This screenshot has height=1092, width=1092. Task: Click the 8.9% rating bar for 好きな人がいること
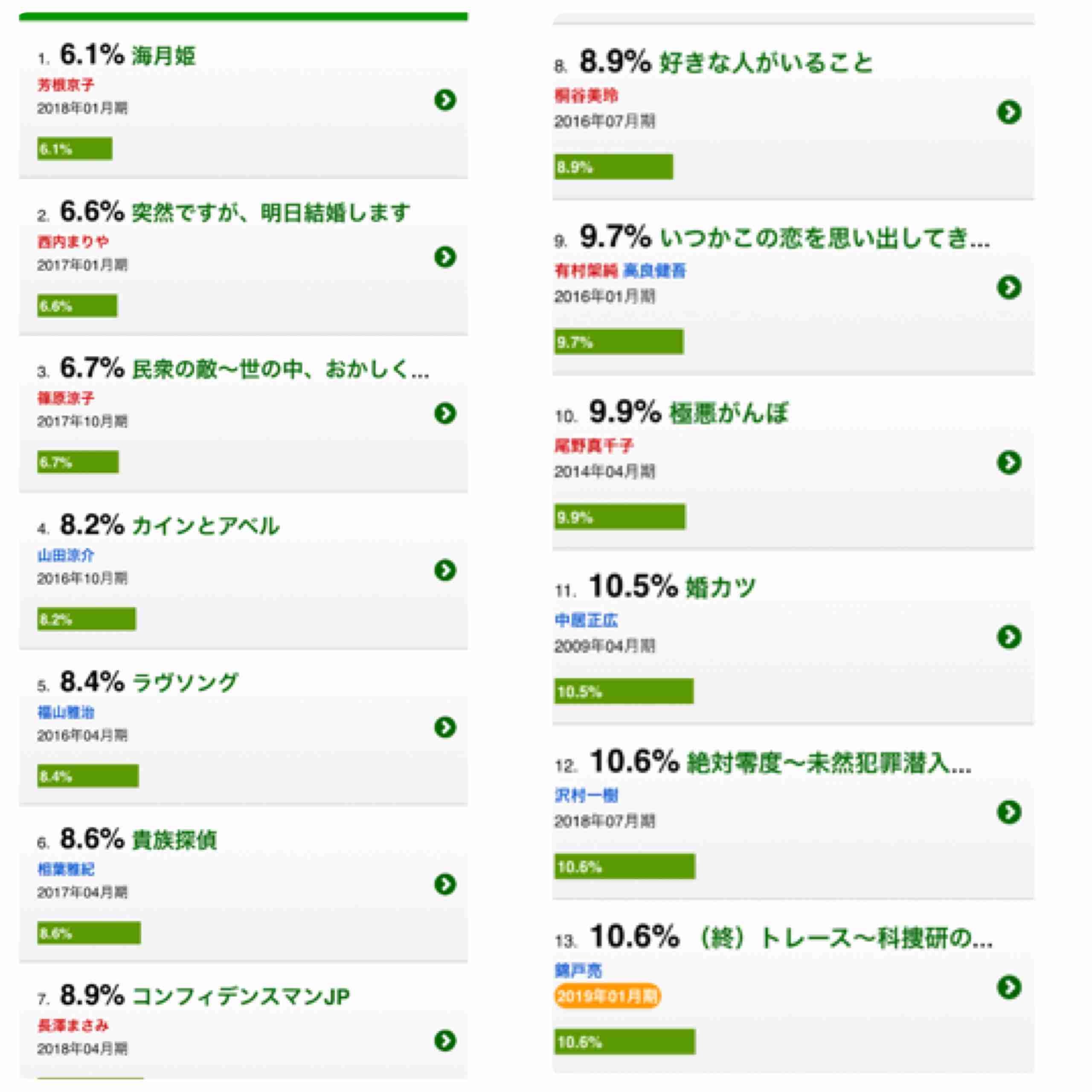[613, 167]
